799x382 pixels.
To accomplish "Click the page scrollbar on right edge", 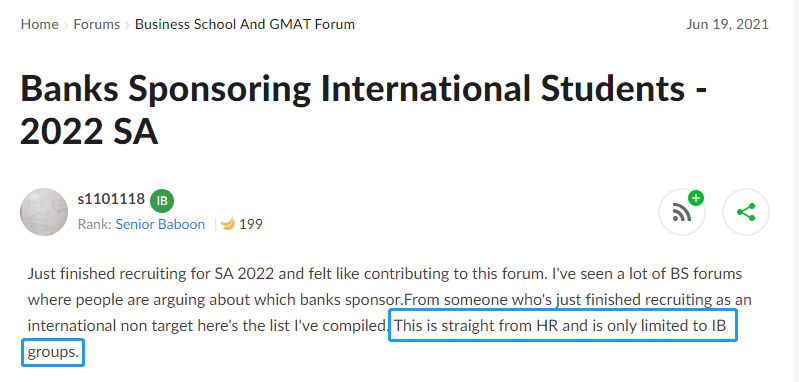I will tap(796, 191).
